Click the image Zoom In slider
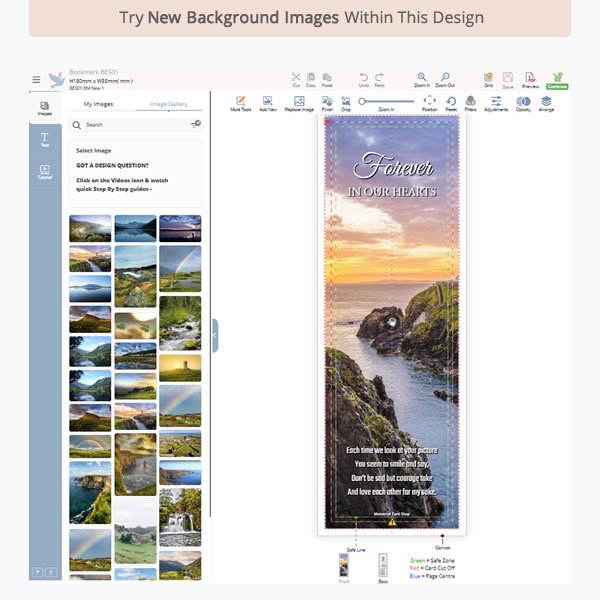Viewport: 600px width, 600px height. (x=385, y=101)
